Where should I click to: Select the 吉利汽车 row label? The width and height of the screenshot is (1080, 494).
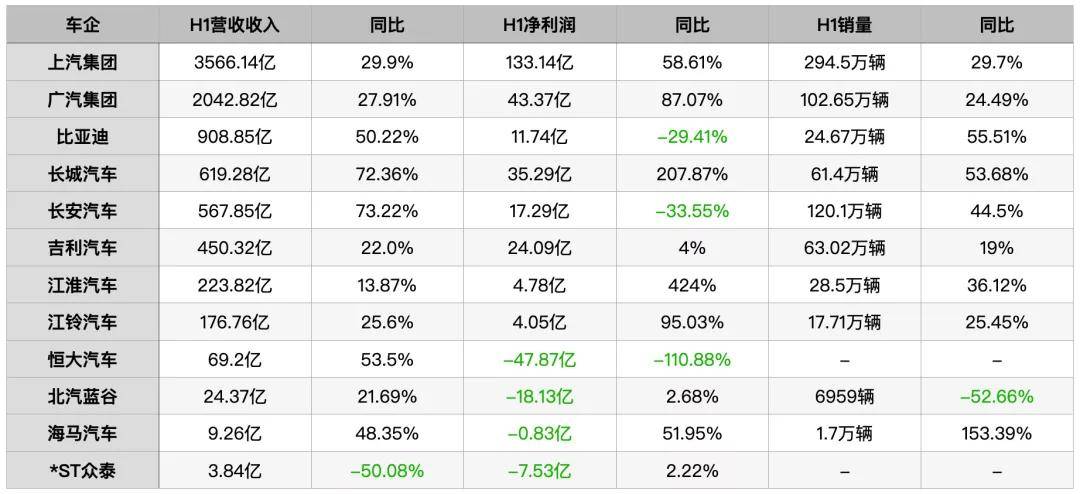pos(82,248)
